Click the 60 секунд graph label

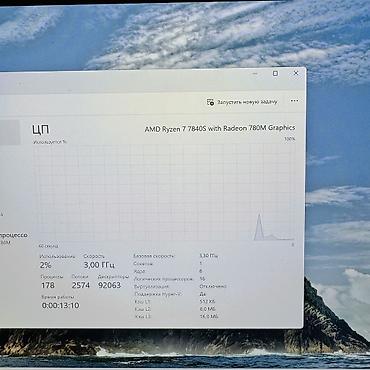[x=48, y=246]
